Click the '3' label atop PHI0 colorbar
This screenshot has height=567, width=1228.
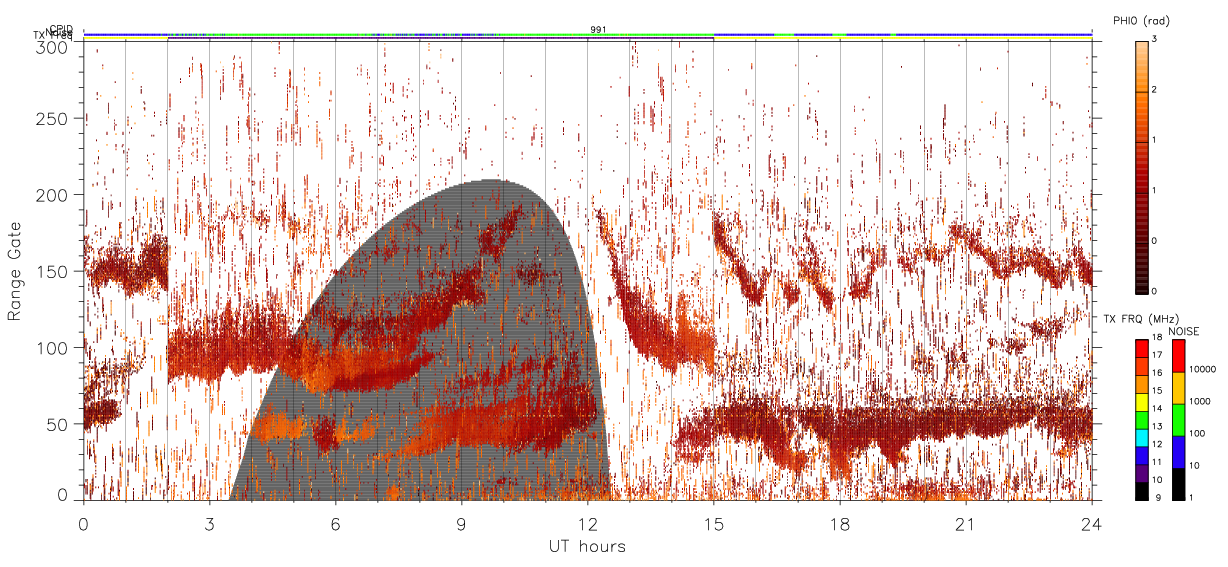(x=1153, y=39)
